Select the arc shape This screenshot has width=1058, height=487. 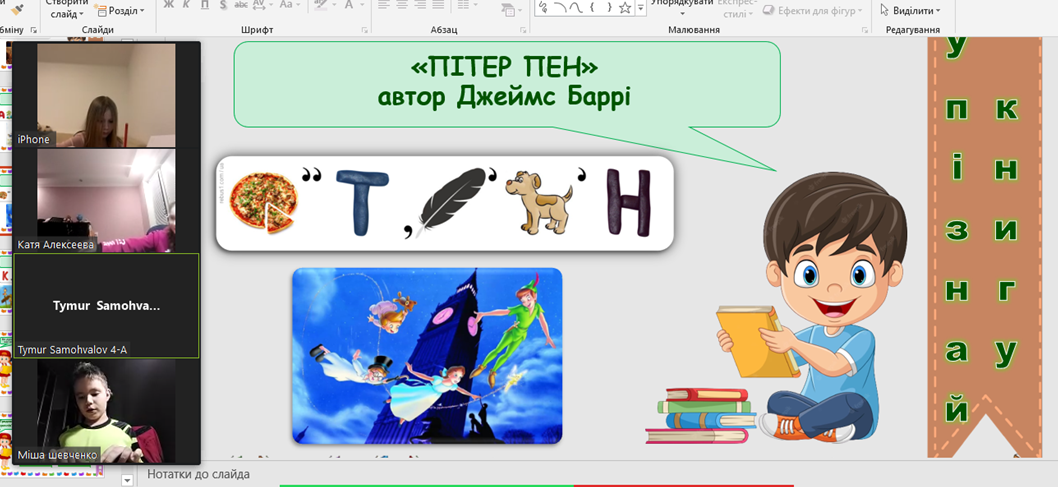click(559, 7)
